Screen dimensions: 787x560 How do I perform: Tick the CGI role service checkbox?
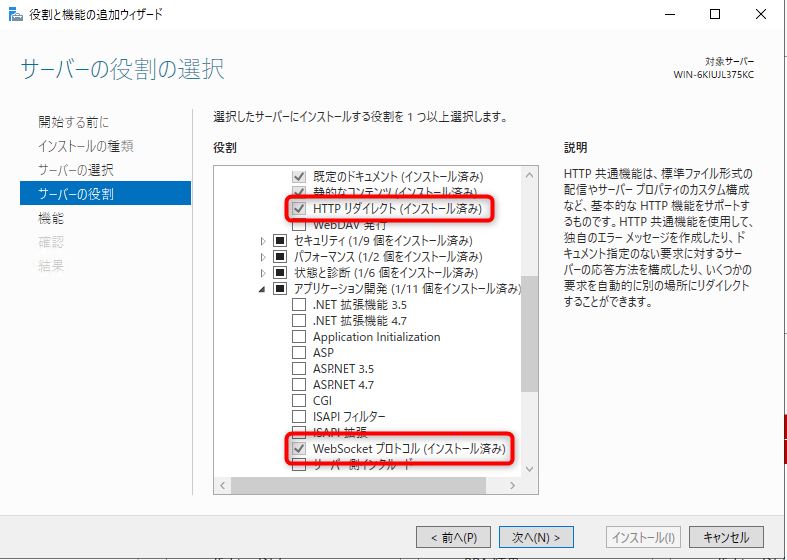point(298,401)
